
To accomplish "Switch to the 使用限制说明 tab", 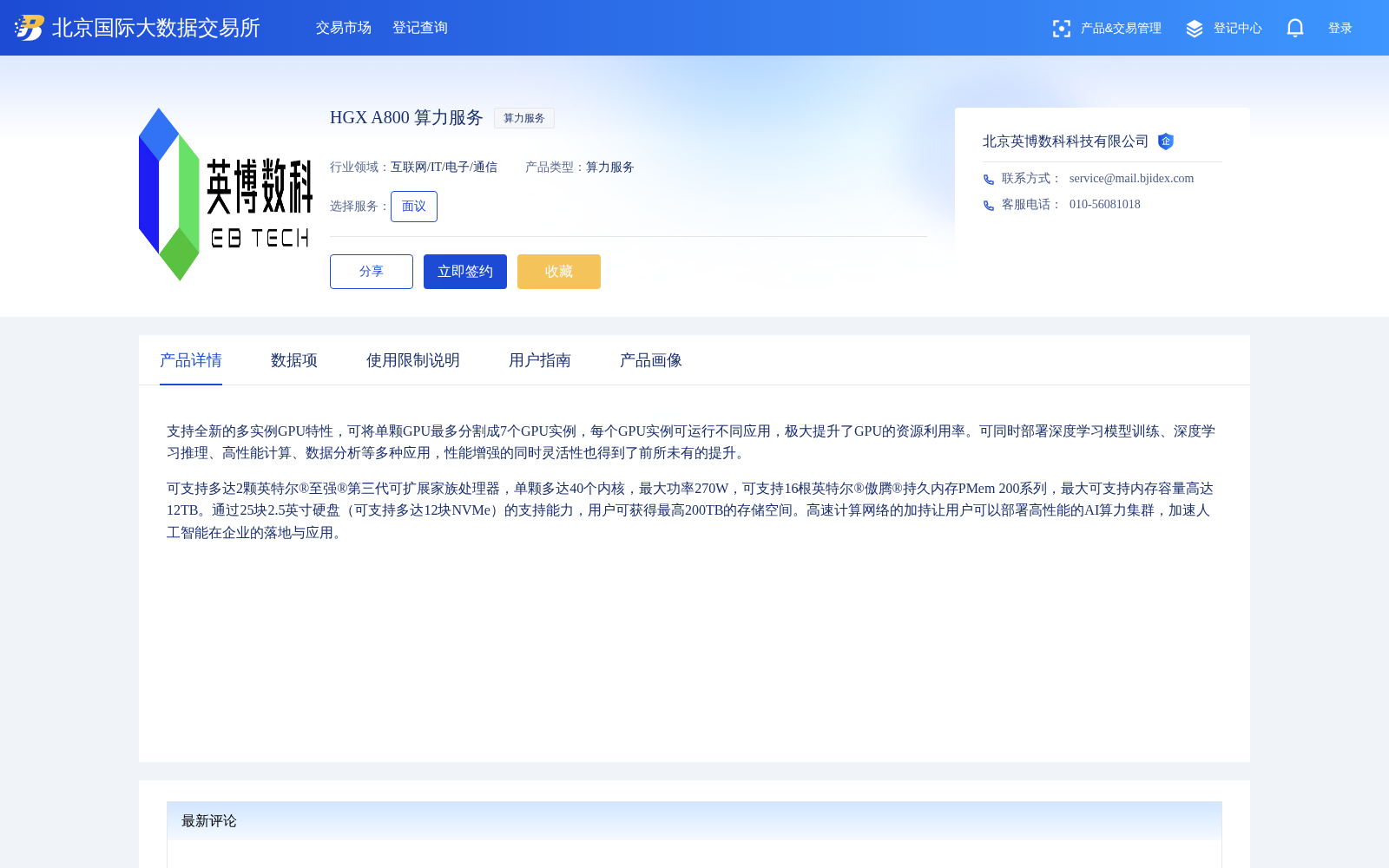I will [x=413, y=360].
